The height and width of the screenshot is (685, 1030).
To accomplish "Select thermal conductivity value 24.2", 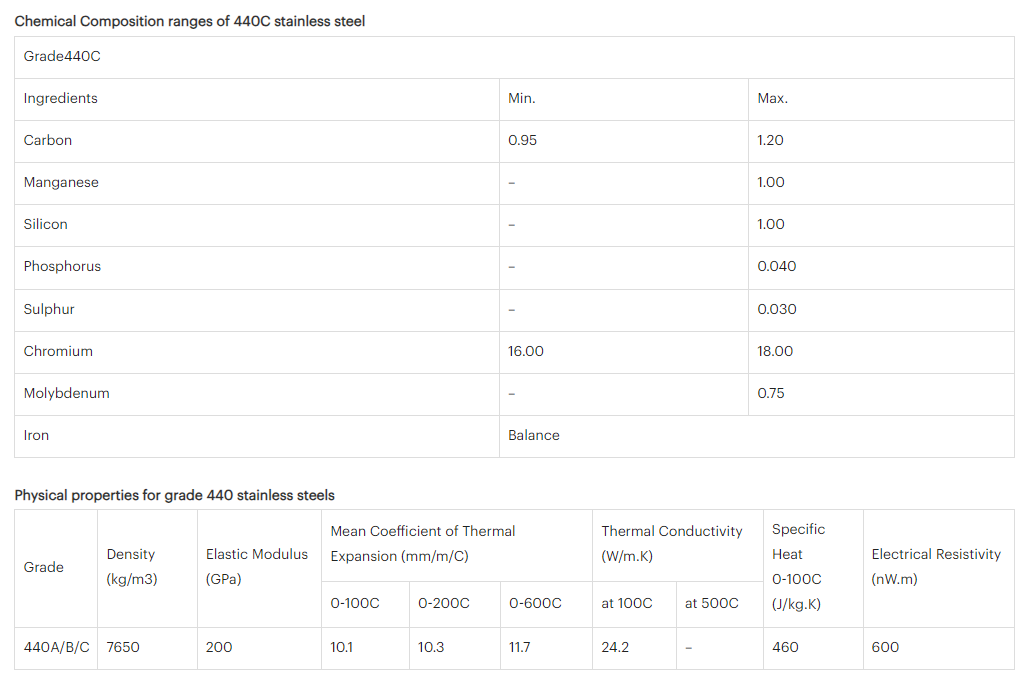I will coord(615,648).
